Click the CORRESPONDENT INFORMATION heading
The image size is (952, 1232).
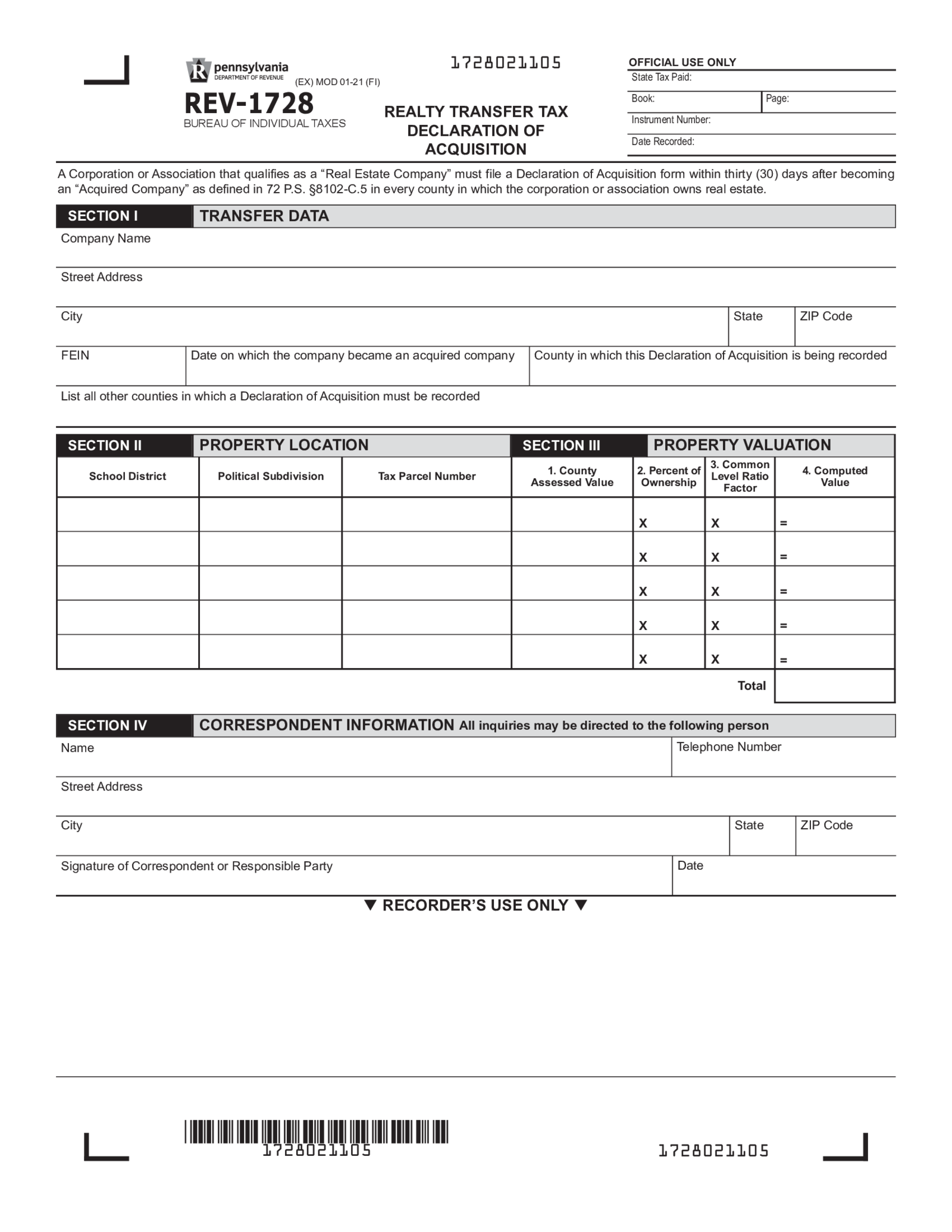pos(327,725)
